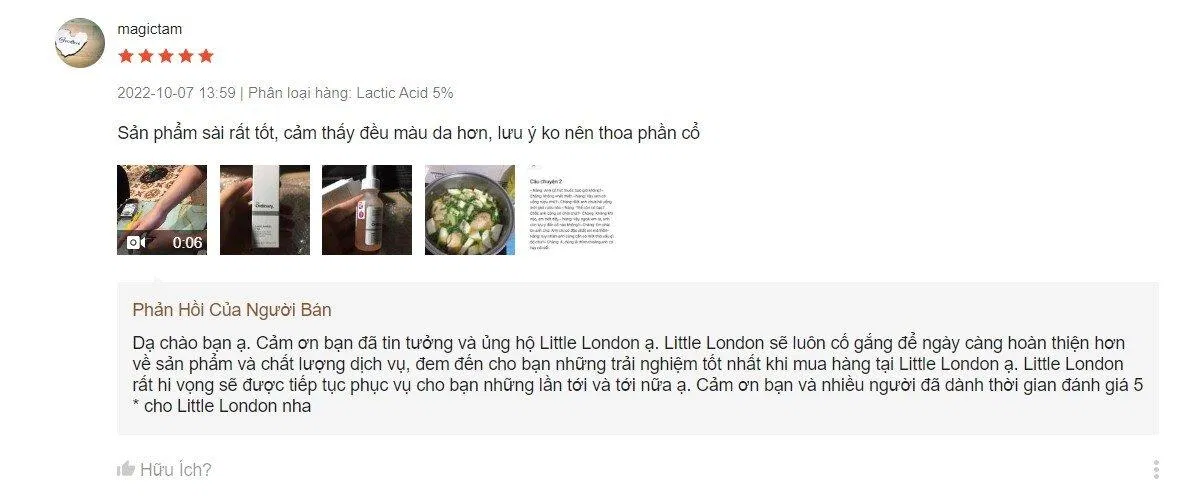Screen dimensions: 1187x502
Task: Open the soup bowl photo thumbnail
Action: point(470,210)
